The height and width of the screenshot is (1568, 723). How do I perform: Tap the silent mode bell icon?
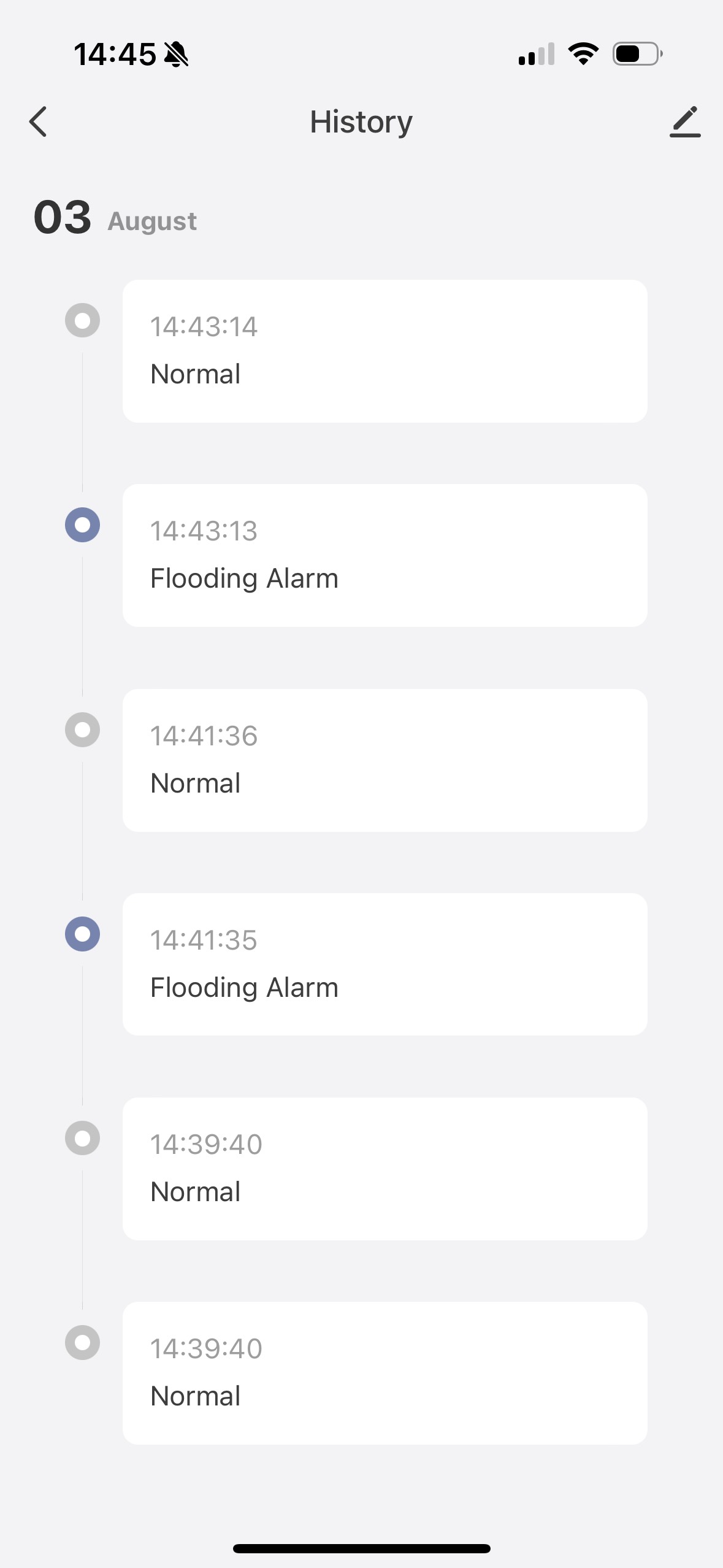(x=177, y=55)
